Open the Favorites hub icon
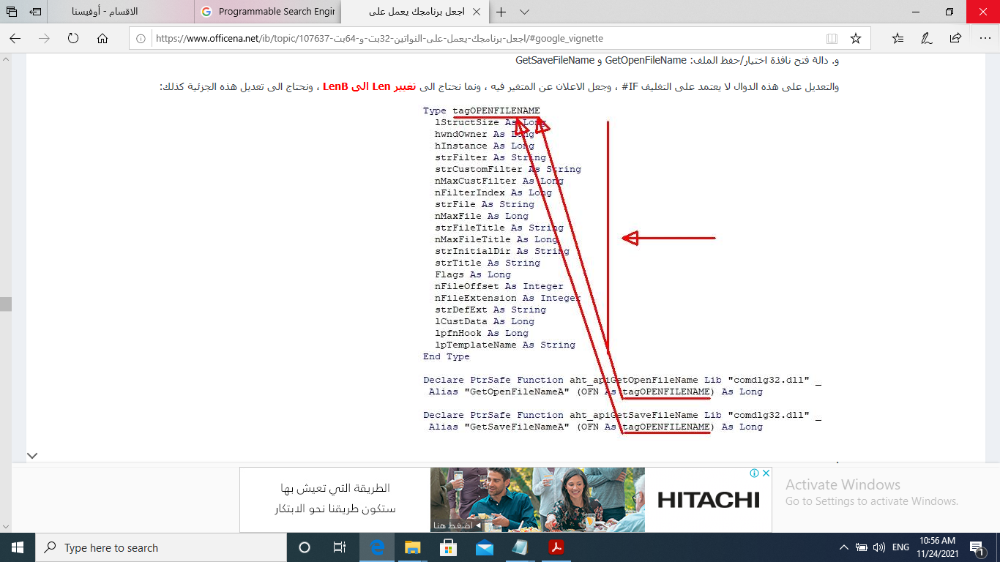1000x562 pixels. tap(897, 38)
